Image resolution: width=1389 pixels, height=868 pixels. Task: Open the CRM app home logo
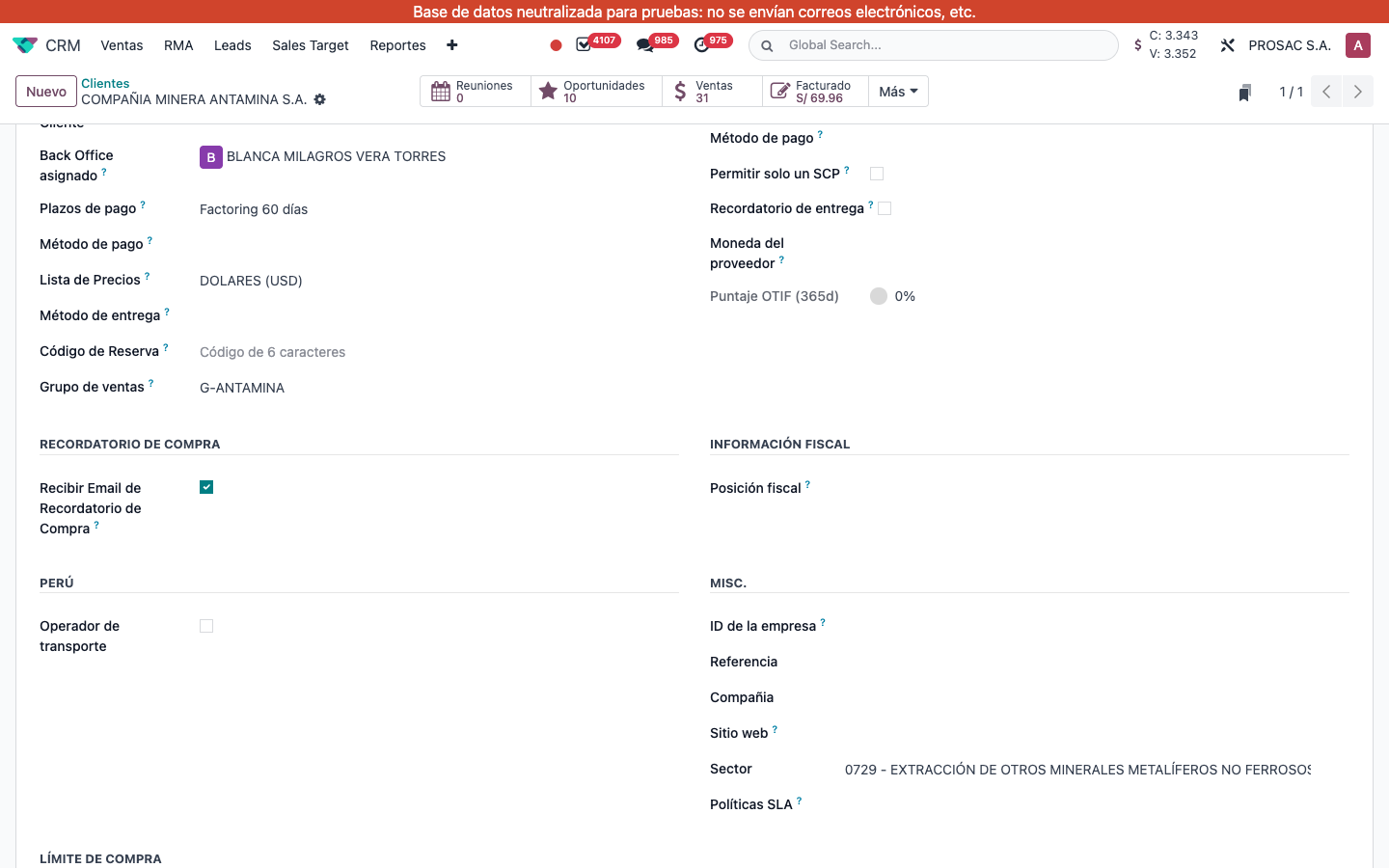click(x=25, y=45)
